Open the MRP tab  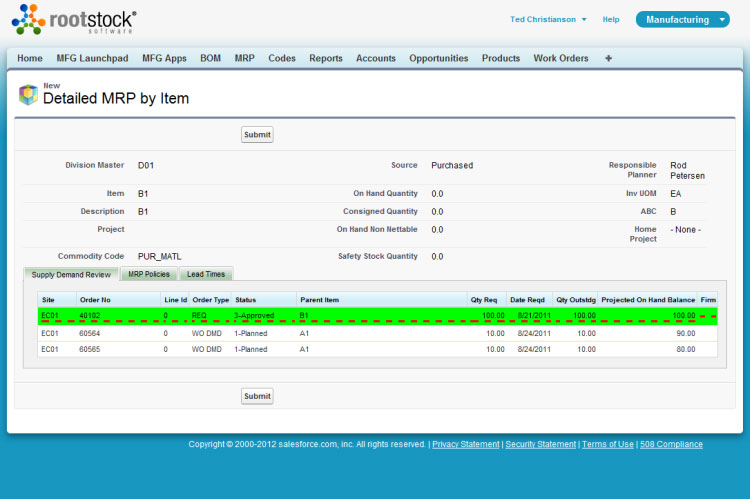click(x=244, y=58)
